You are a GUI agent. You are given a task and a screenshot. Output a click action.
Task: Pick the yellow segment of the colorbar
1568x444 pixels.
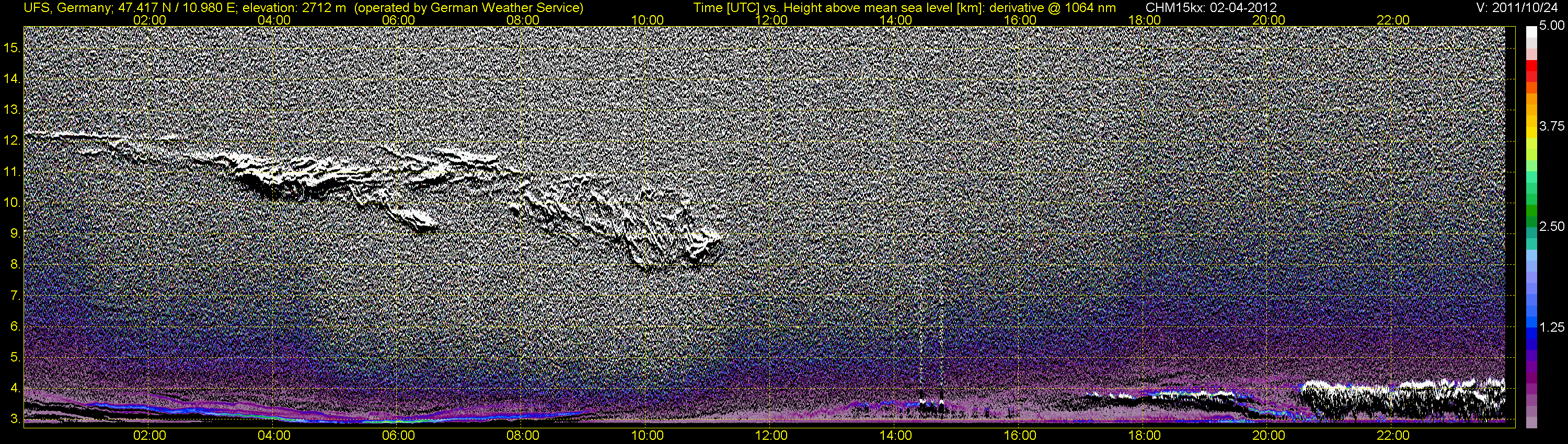pos(1531,134)
